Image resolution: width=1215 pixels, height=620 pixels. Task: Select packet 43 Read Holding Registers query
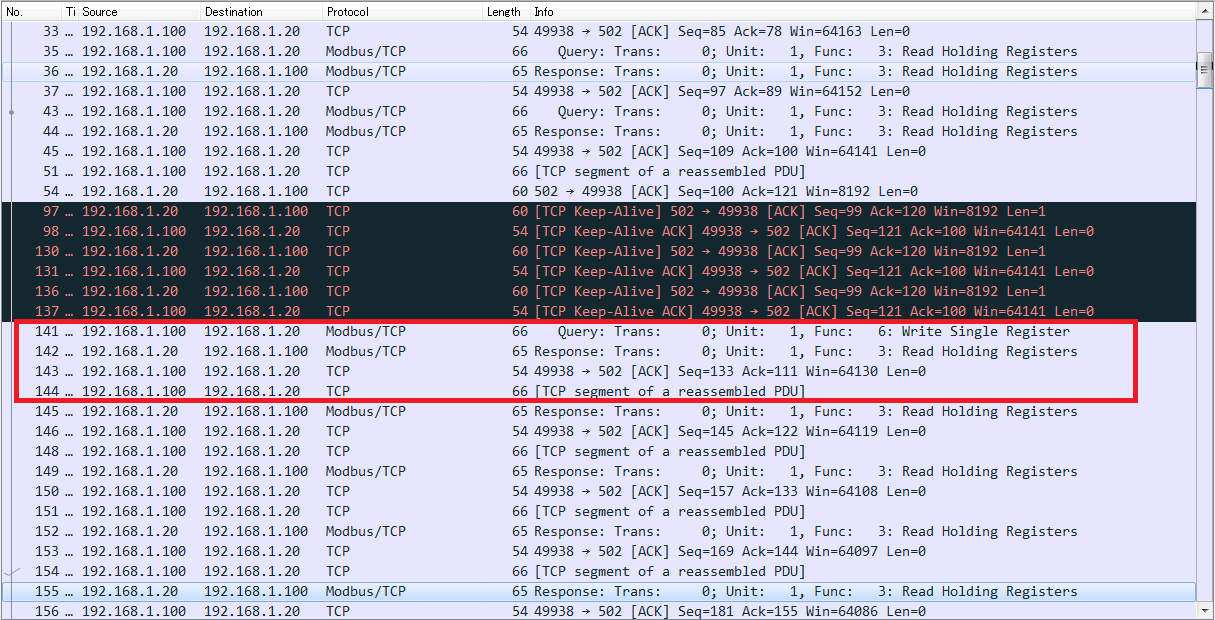pyautogui.click(x=598, y=111)
